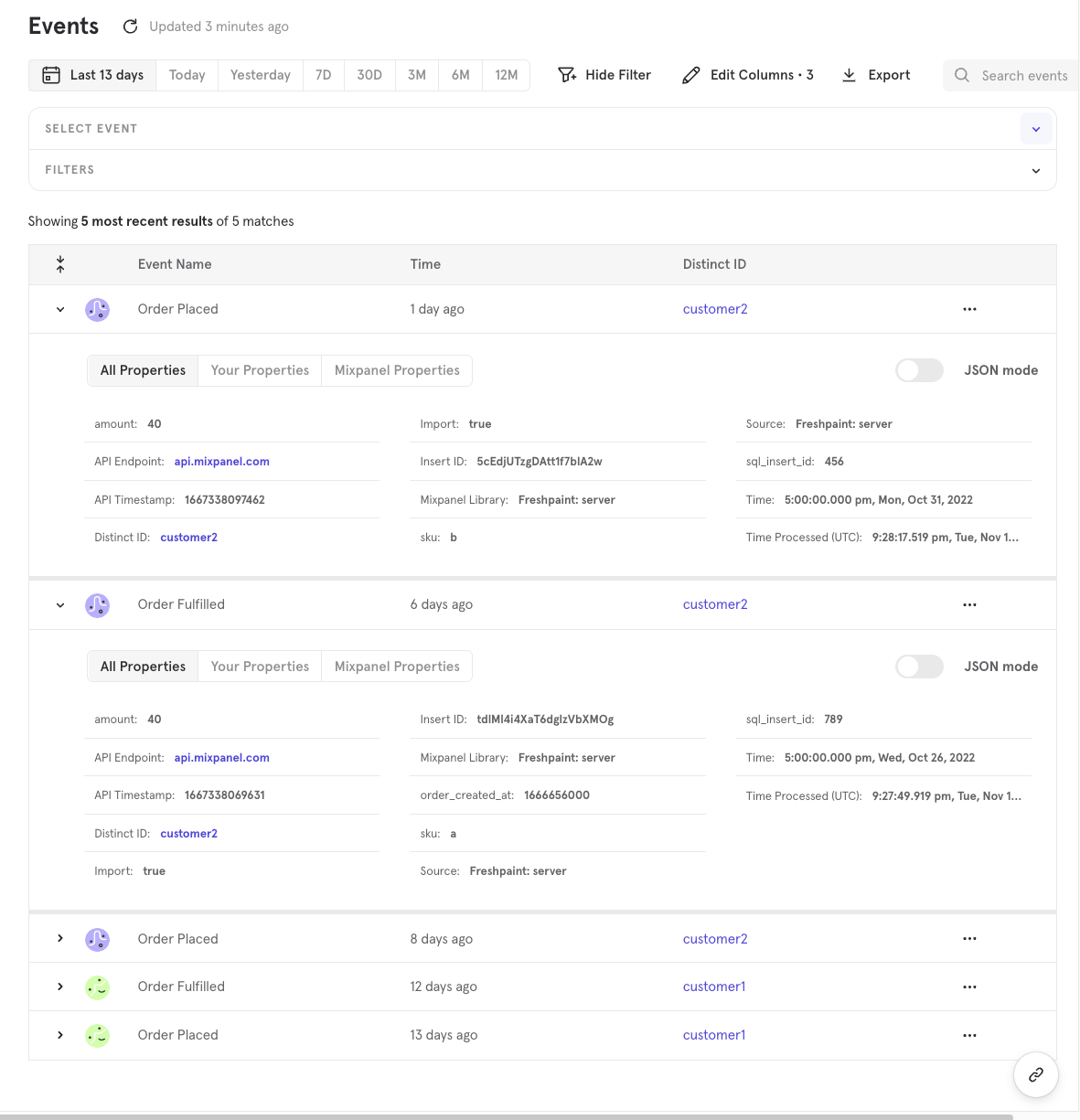Expand the 13 days ago Order Placed row
Image resolution: width=1080 pixels, height=1120 pixels.
(x=60, y=1035)
